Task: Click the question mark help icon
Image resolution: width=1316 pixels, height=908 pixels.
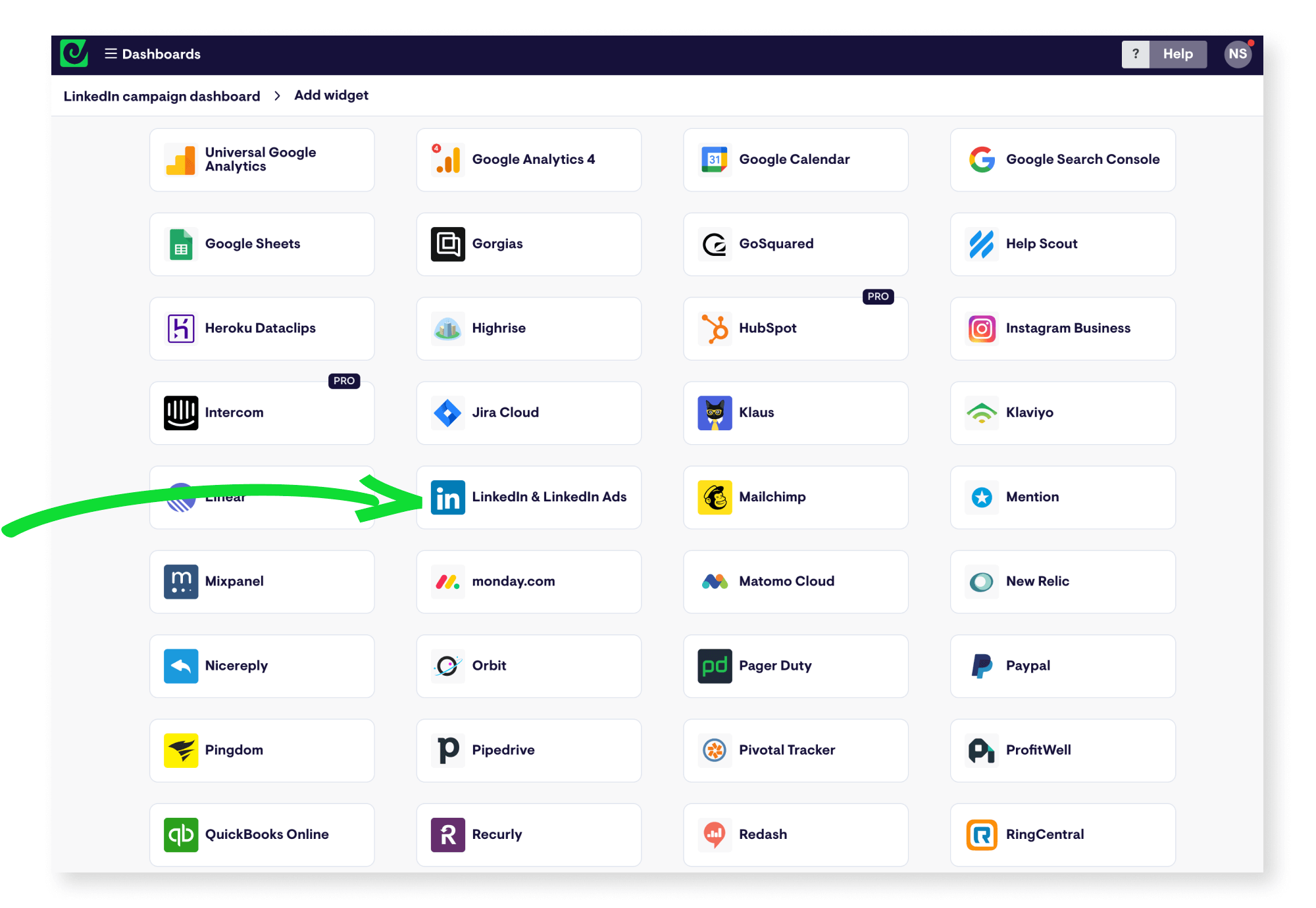Action: click(x=1135, y=54)
